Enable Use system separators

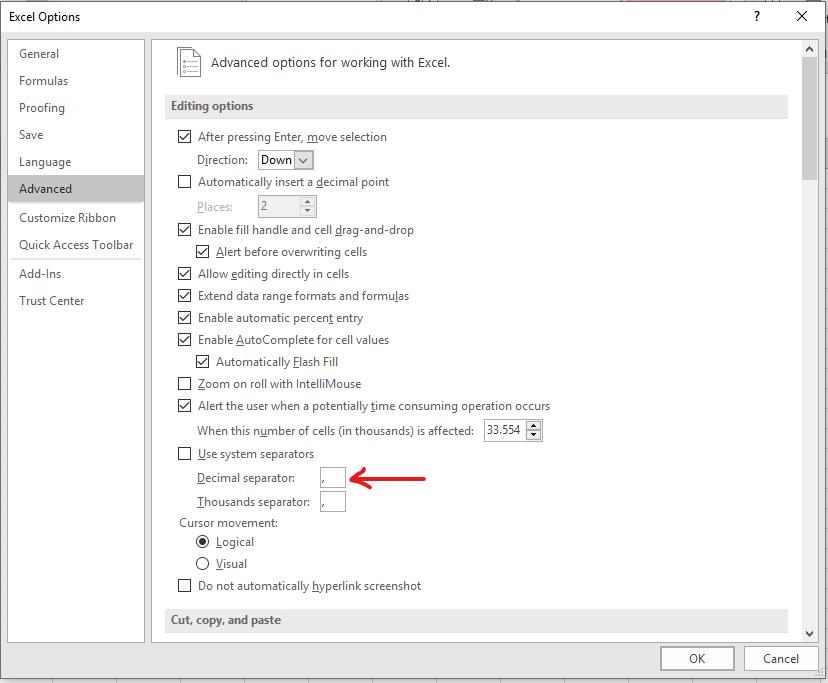(x=185, y=455)
